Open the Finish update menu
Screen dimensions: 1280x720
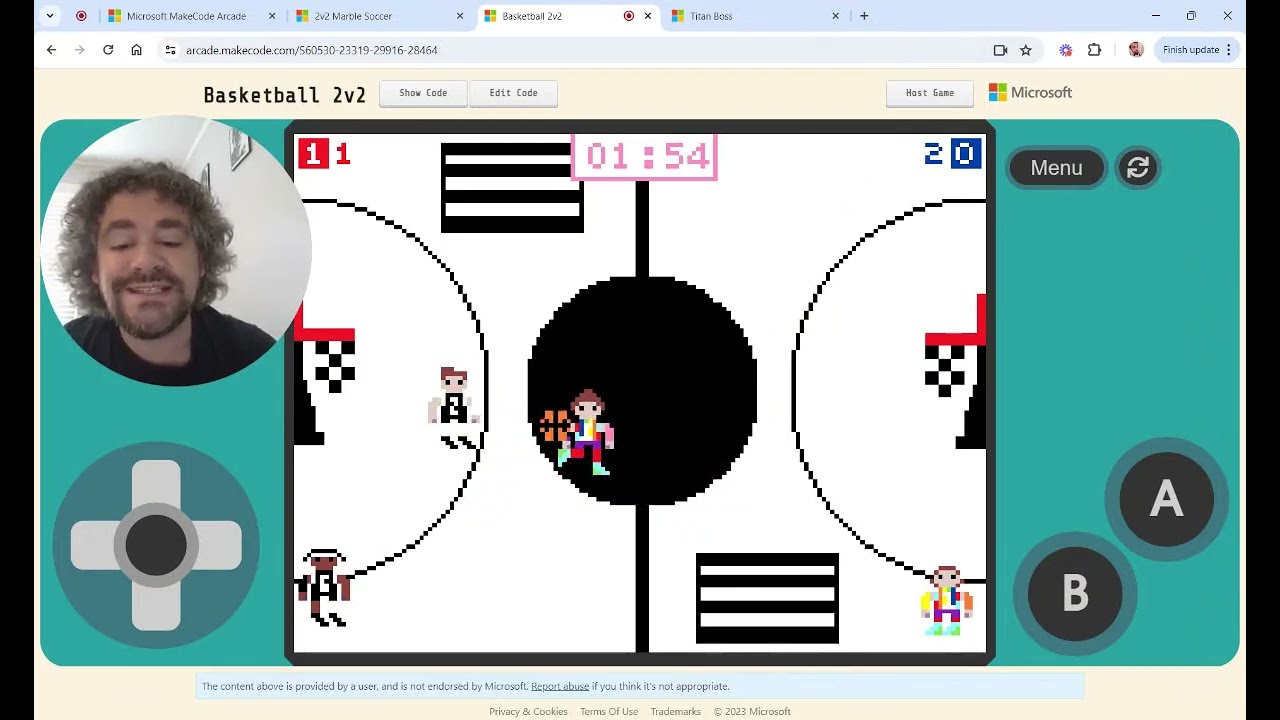1198,50
